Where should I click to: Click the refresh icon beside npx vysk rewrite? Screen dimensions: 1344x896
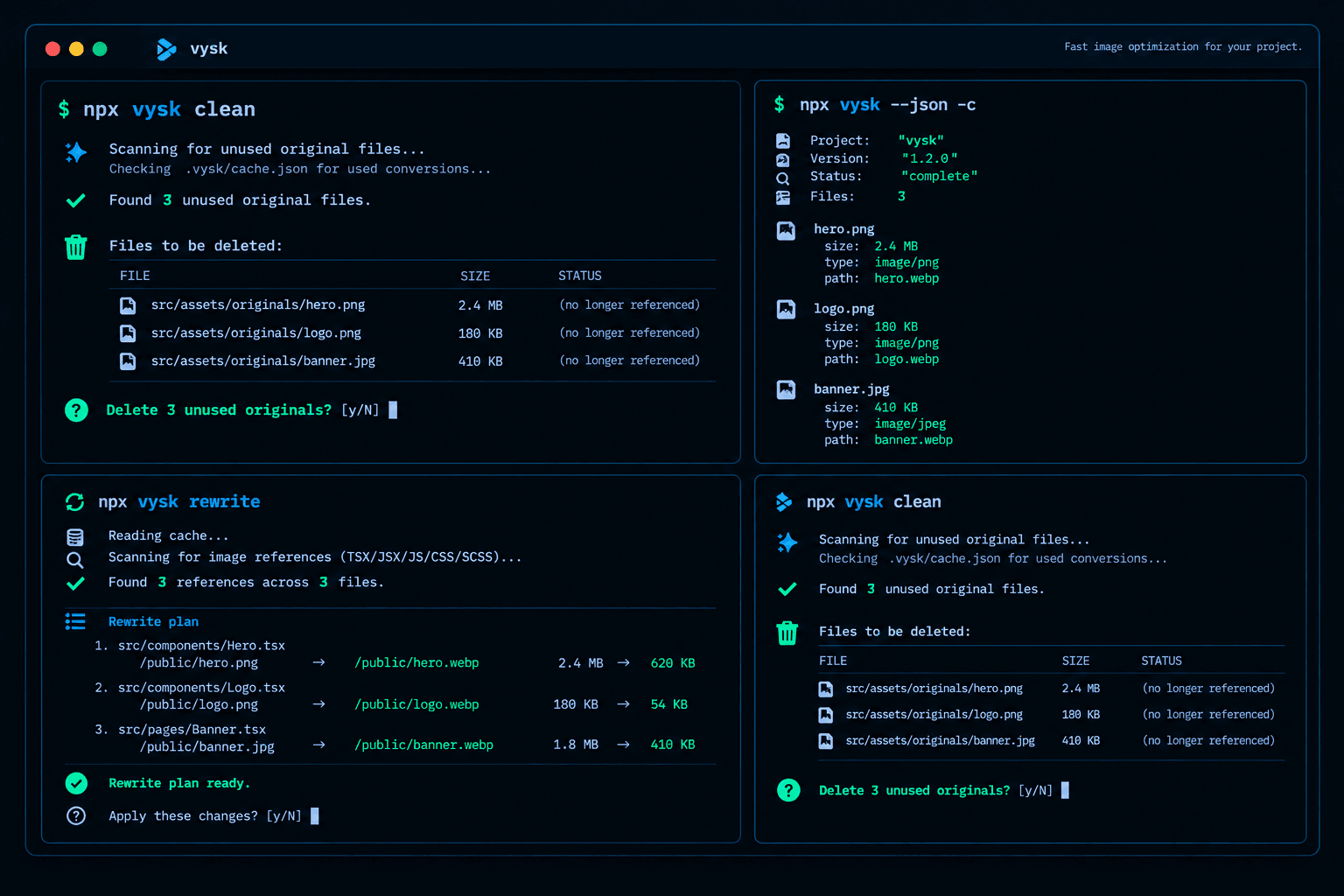tap(75, 501)
